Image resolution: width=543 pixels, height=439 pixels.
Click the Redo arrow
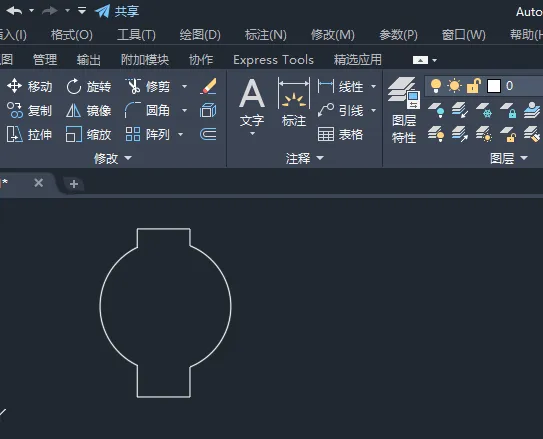tap(50, 11)
